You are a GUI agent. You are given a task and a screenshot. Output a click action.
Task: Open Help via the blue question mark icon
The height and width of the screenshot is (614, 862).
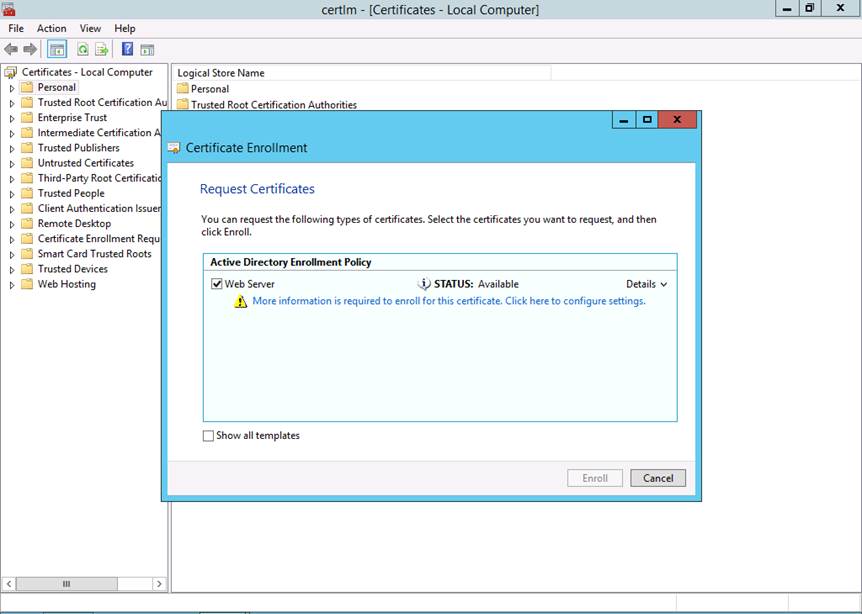click(x=127, y=49)
